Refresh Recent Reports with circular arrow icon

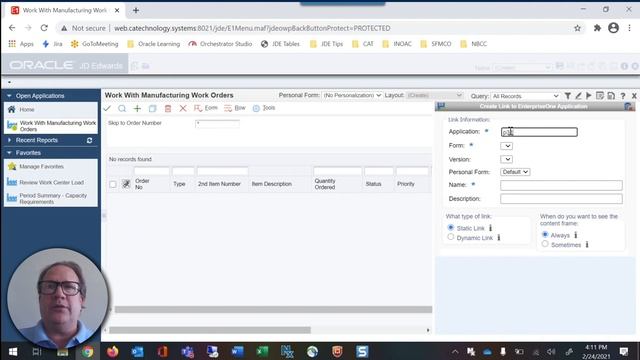pos(89,140)
